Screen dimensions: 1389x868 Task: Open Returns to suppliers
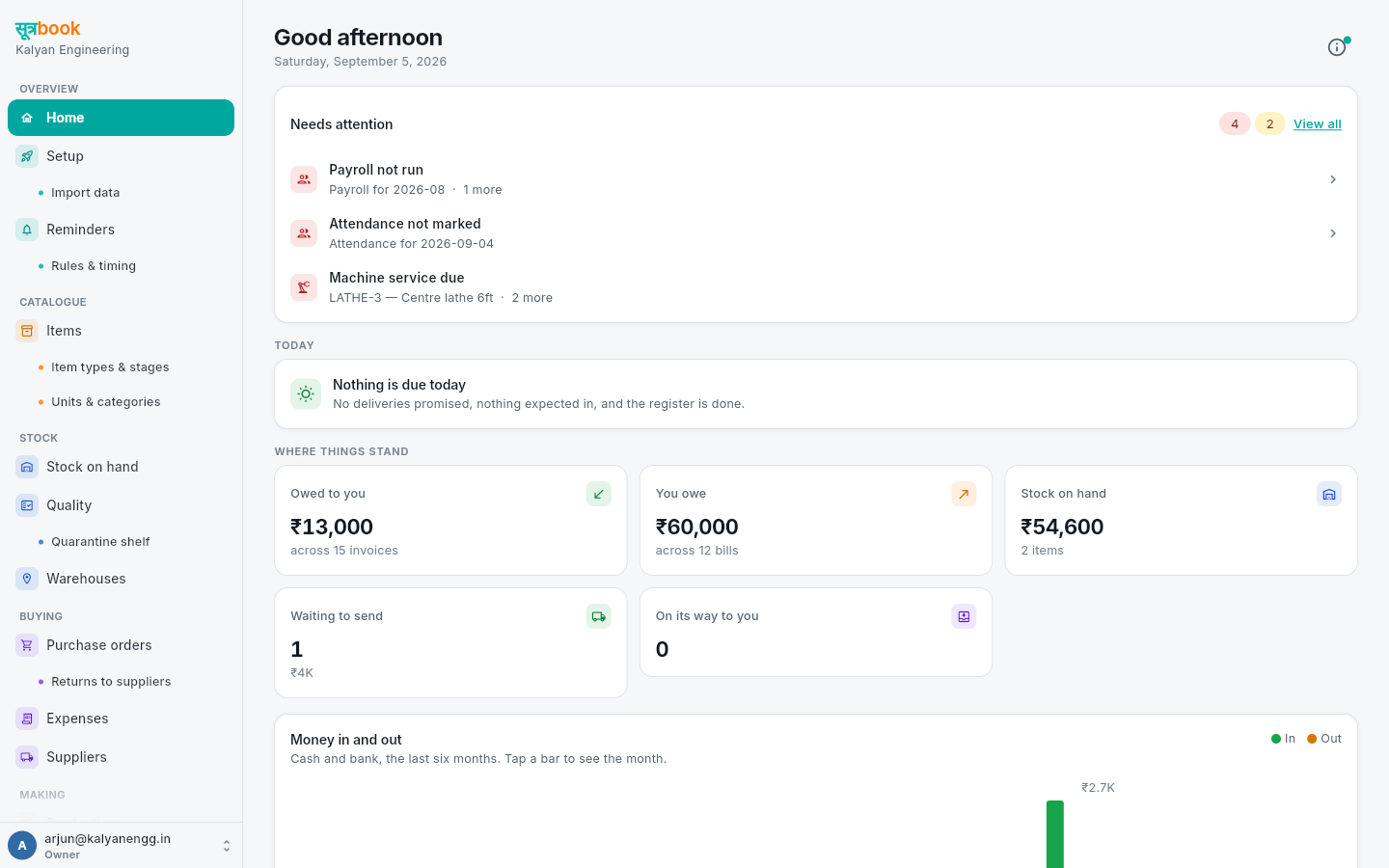click(111, 682)
